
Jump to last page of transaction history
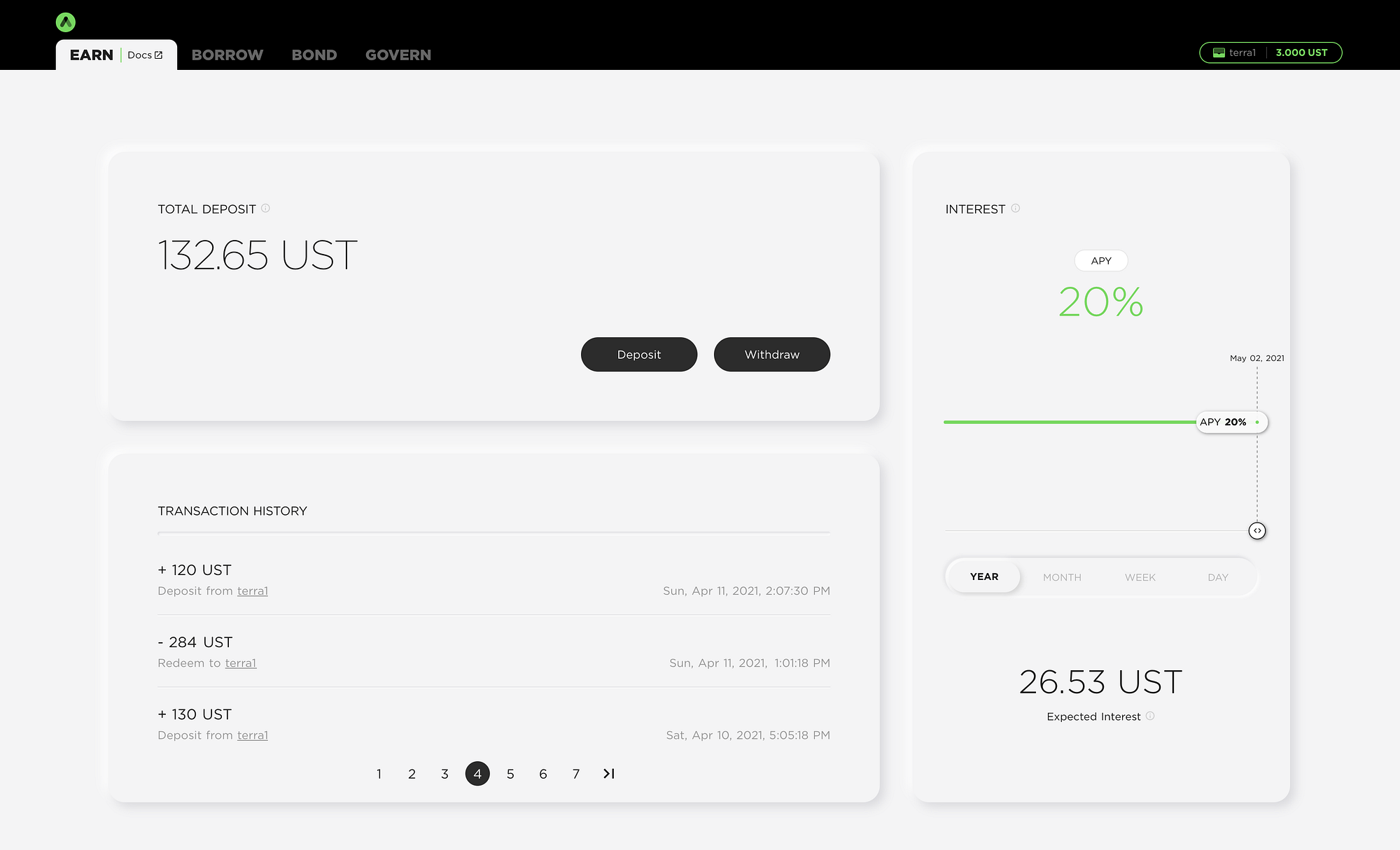click(608, 774)
